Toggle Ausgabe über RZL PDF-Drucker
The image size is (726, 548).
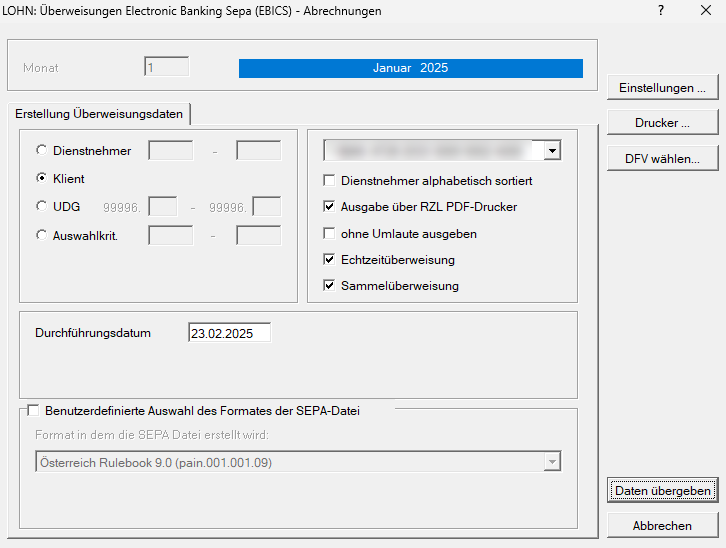(x=329, y=208)
